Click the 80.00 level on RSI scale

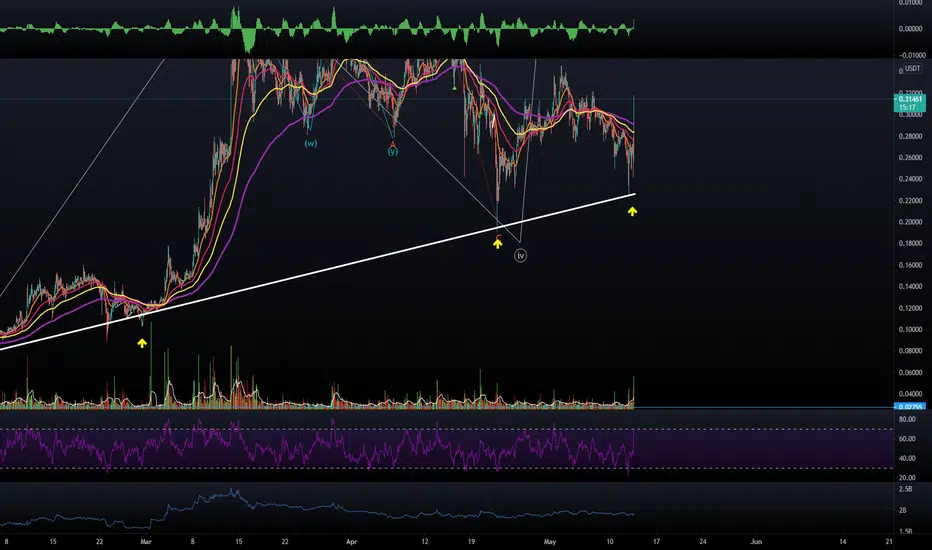[x=907, y=419]
